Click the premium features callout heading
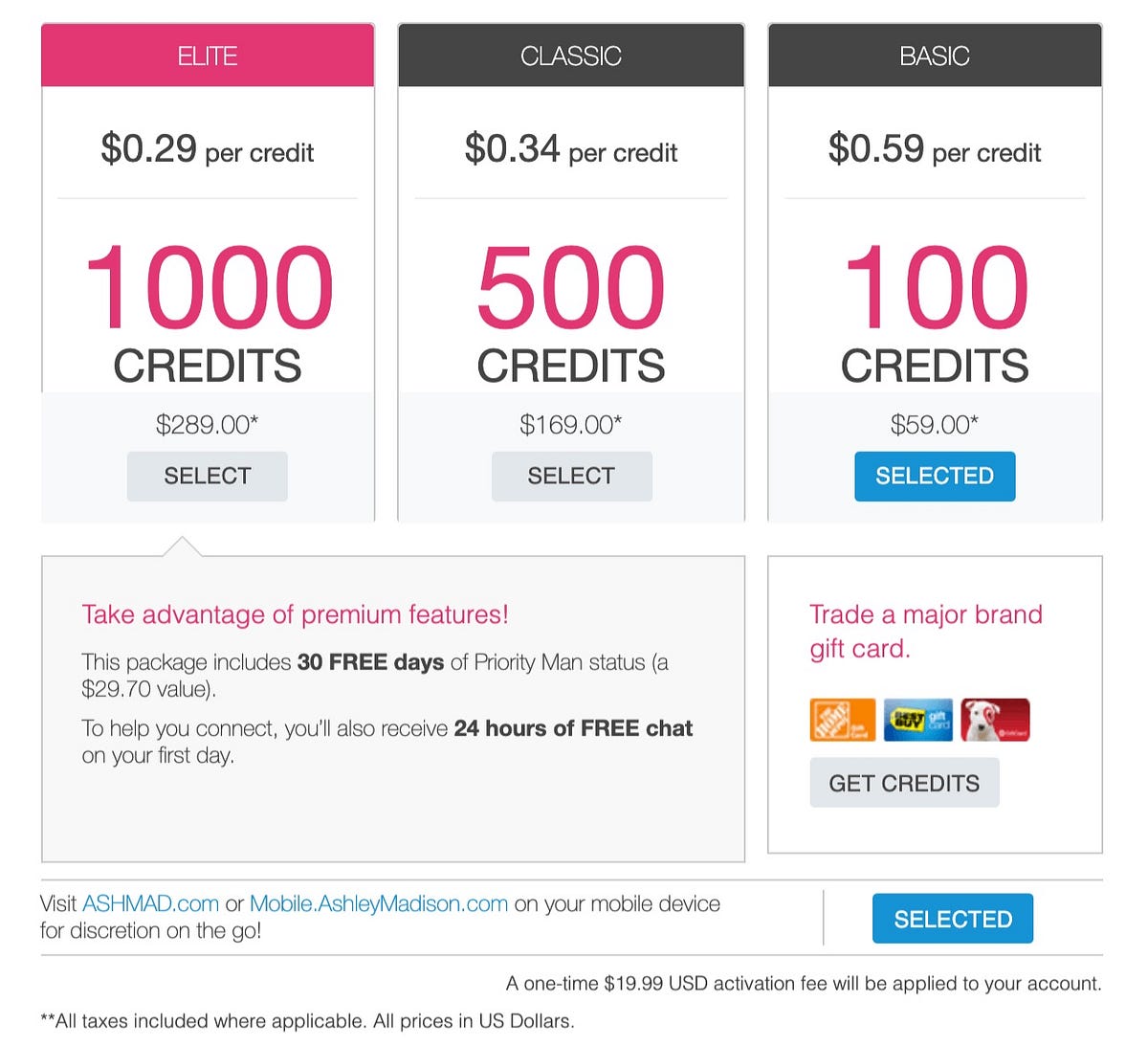 coord(295,614)
